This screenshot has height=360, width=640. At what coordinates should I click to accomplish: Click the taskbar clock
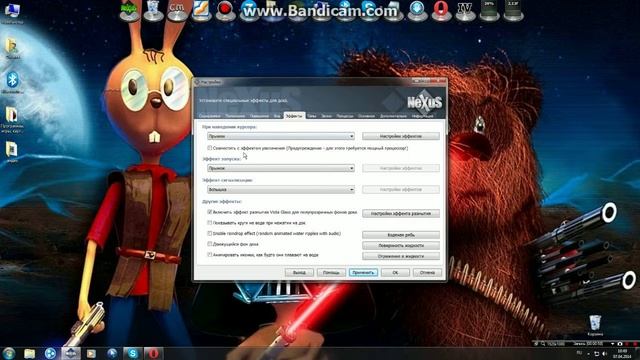pos(623,353)
